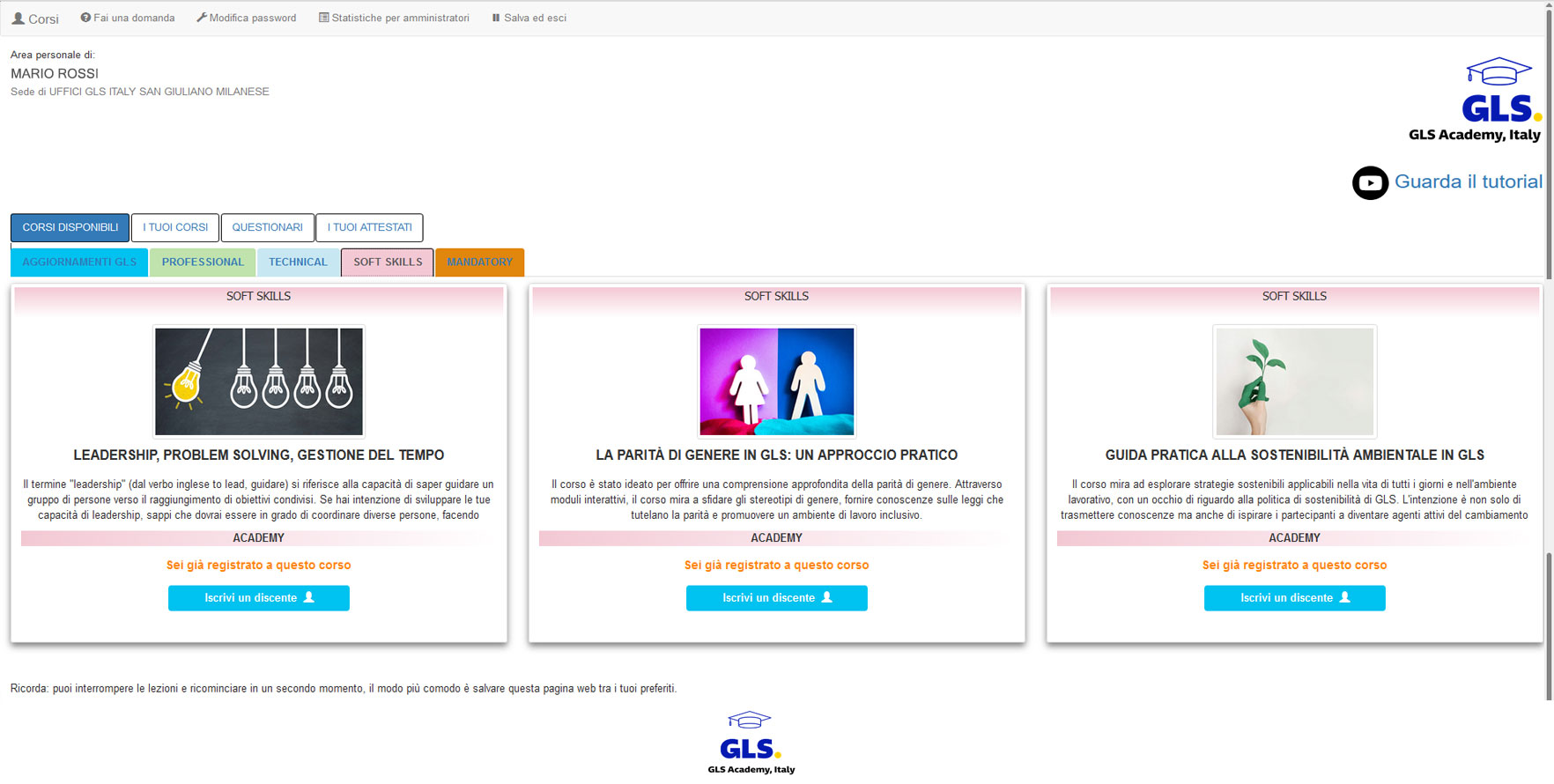Open the Guarda il tutorial link

click(x=1468, y=181)
